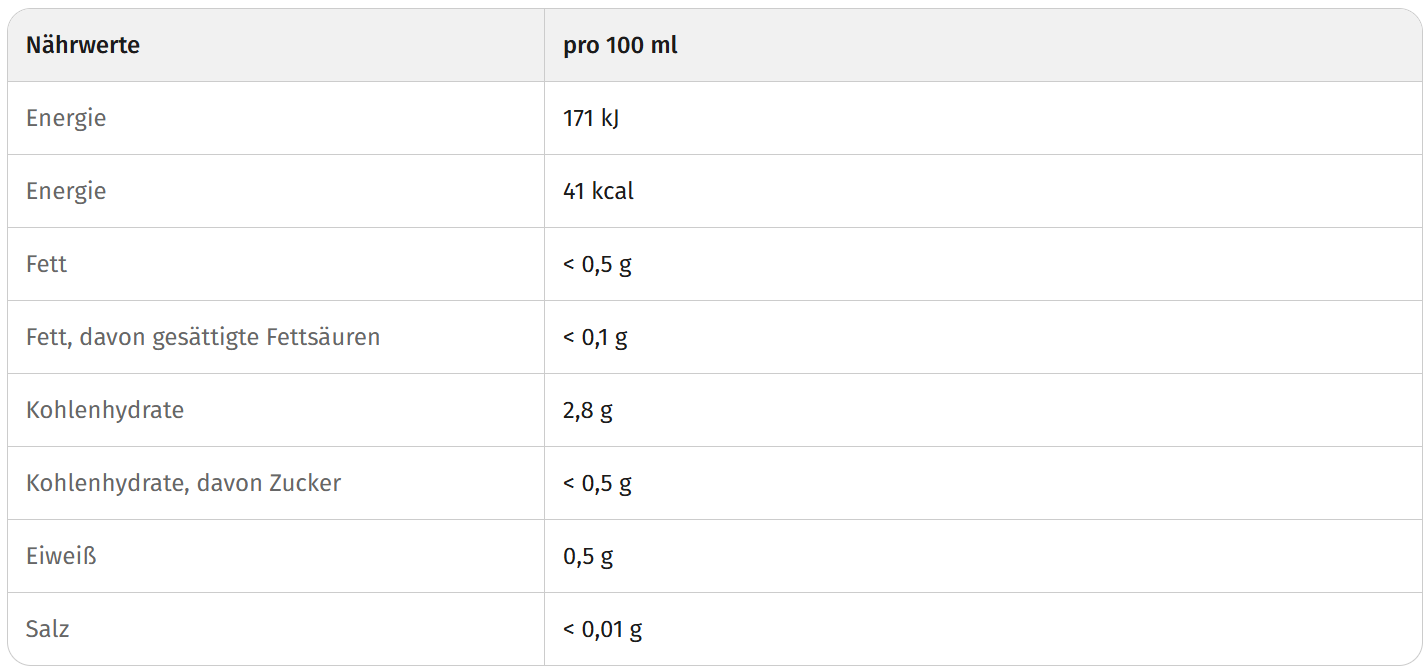Image resolution: width=1426 pixels, height=670 pixels.
Task: Click the kJ unit in Energie row
Action: coord(610,119)
